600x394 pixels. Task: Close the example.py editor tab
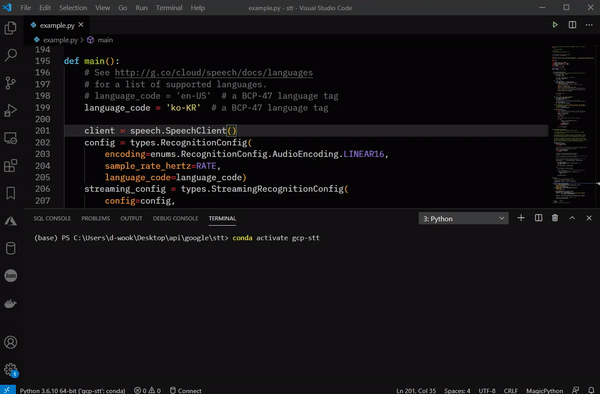pos(81,25)
